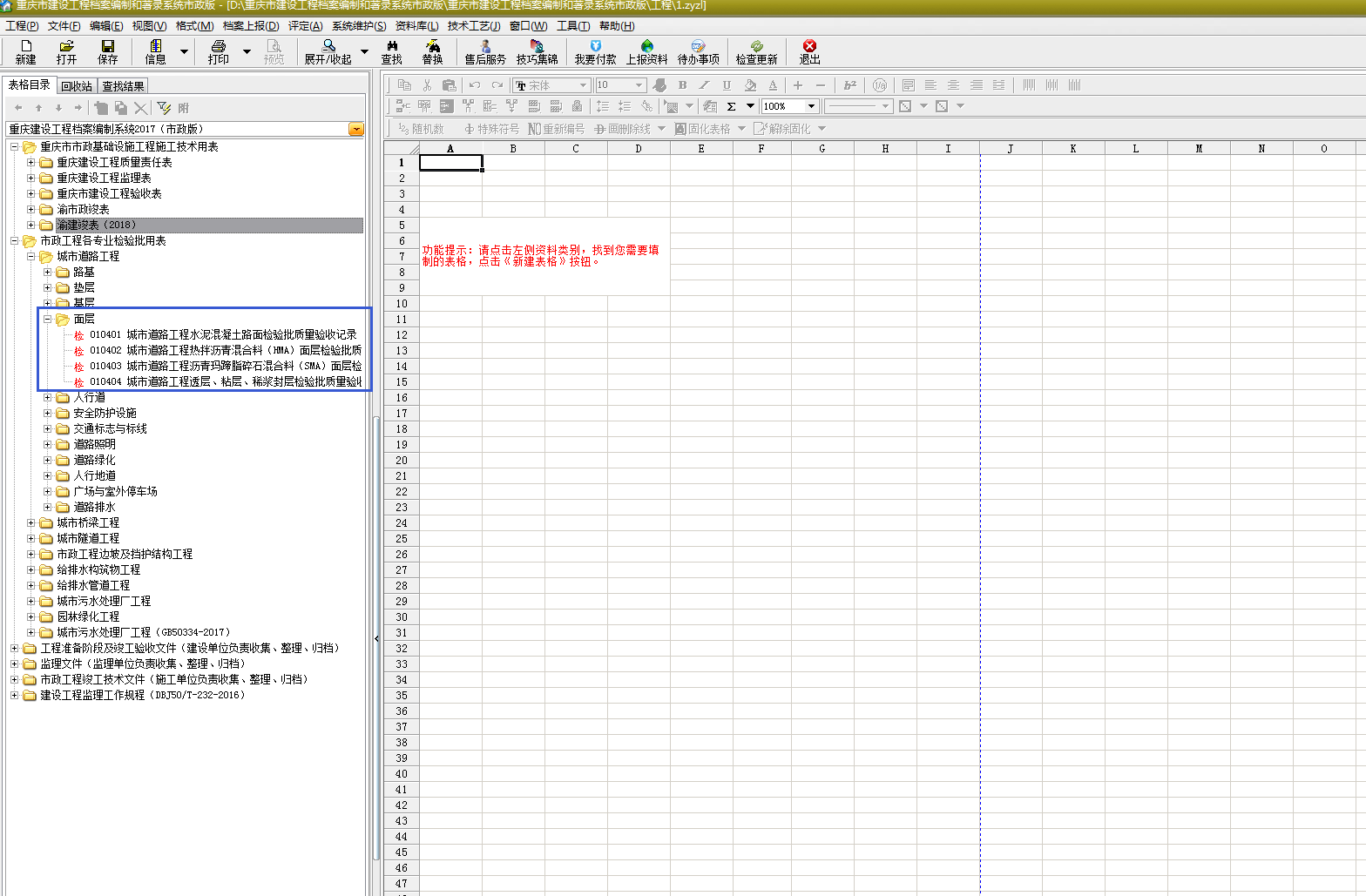Click the copy icon in spreadsheet toolbar
This screenshot has height=896, width=1366.
point(404,84)
